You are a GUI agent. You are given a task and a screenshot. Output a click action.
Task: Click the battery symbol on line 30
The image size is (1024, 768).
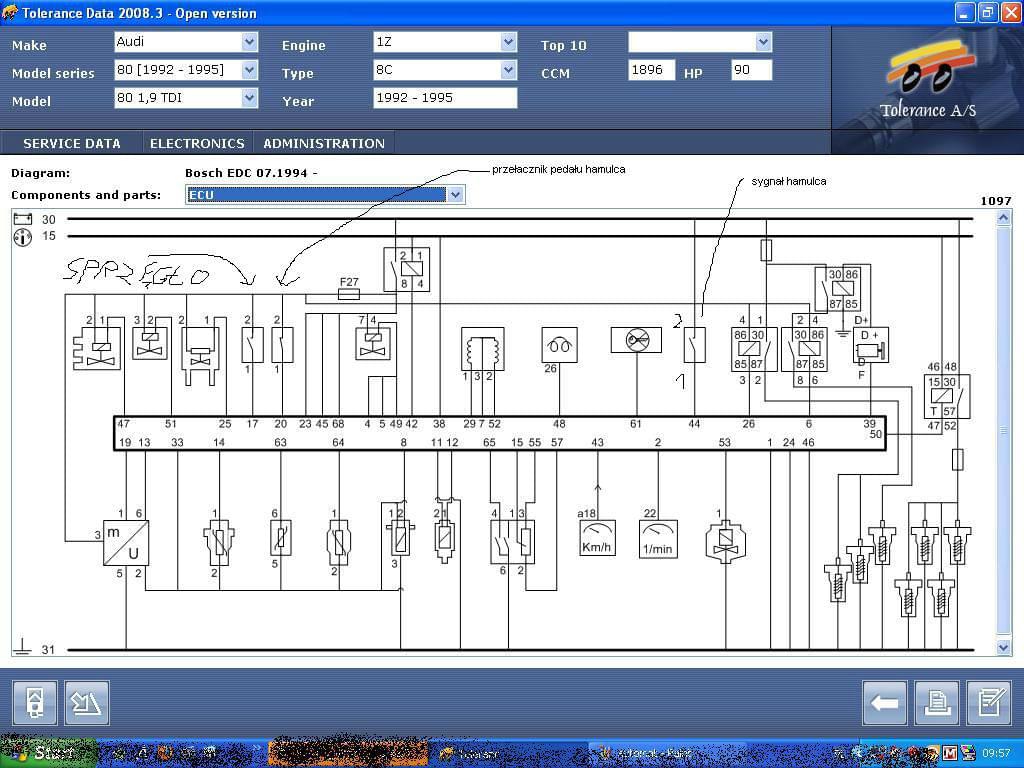[x=23, y=219]
